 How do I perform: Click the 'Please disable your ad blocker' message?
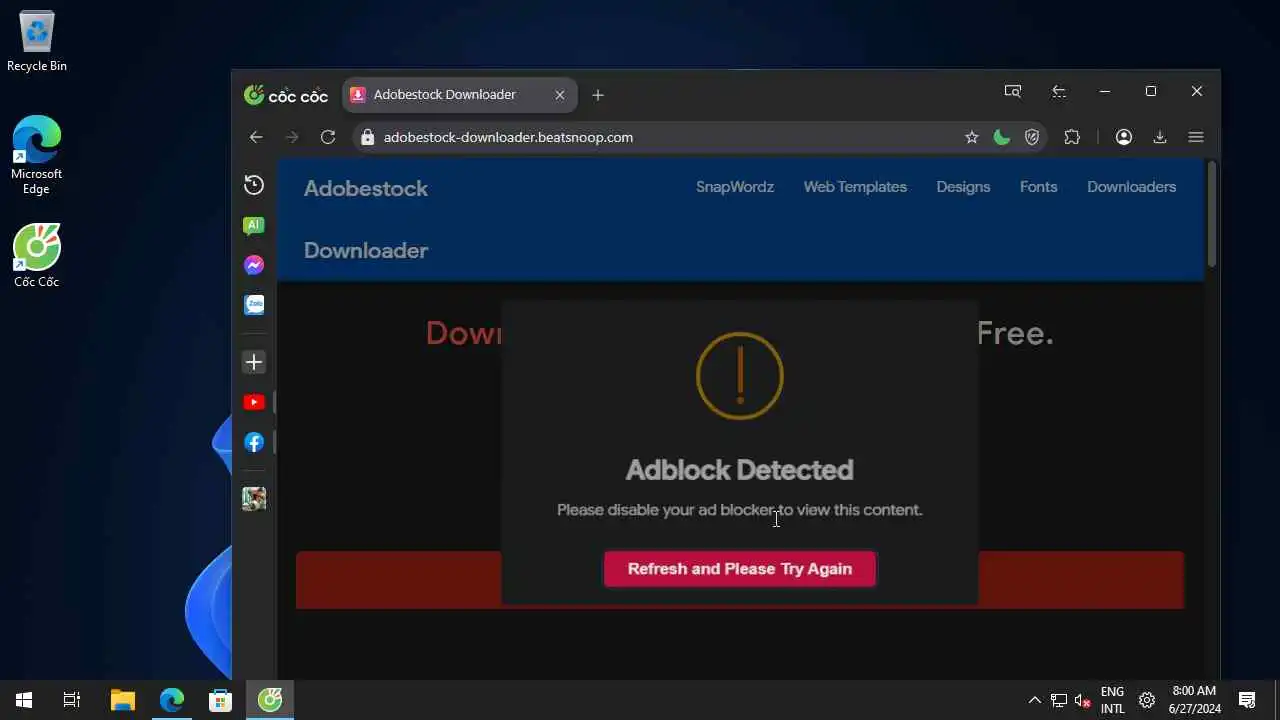(740, 510)
